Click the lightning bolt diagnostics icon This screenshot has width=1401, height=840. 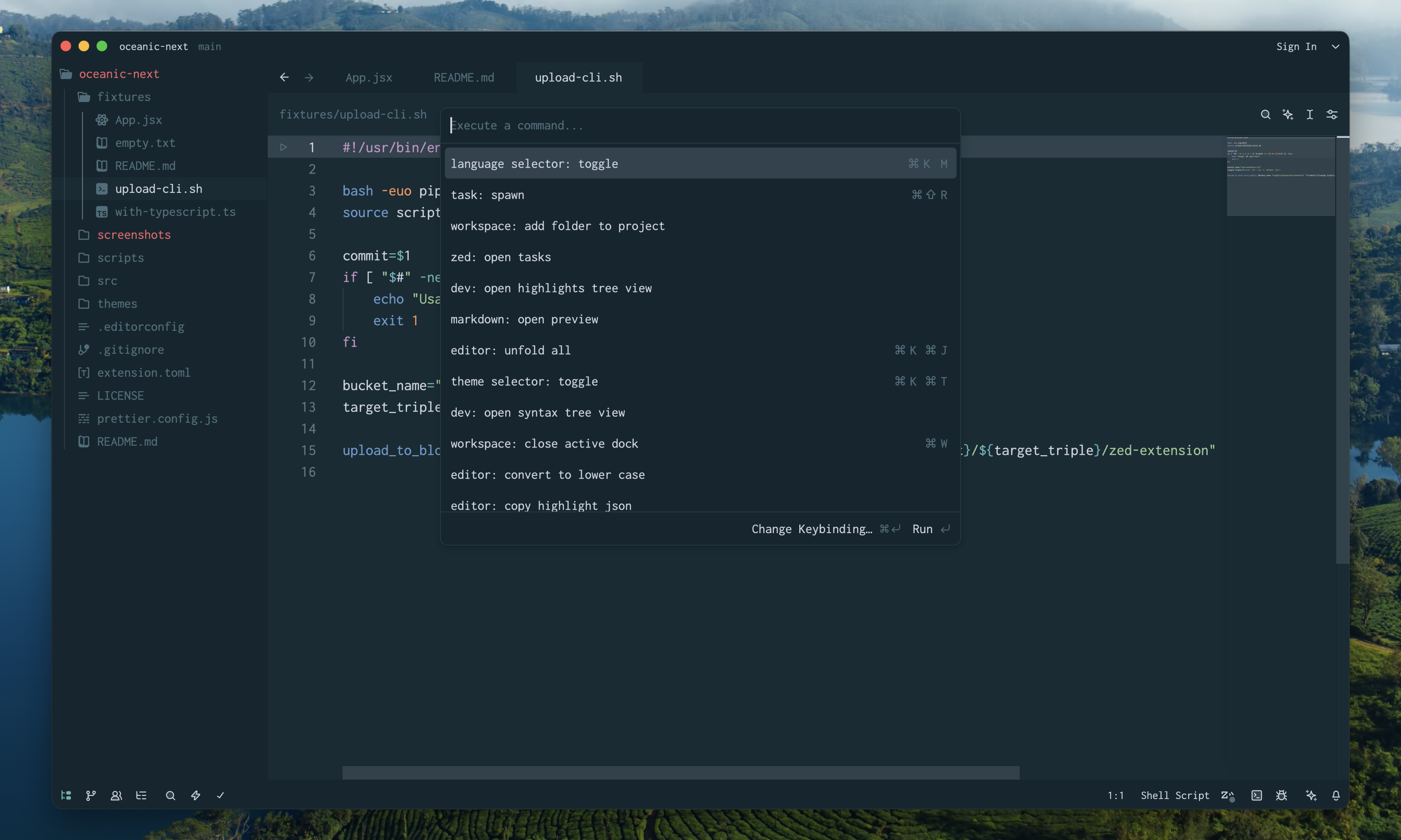[x=196, y=795]
